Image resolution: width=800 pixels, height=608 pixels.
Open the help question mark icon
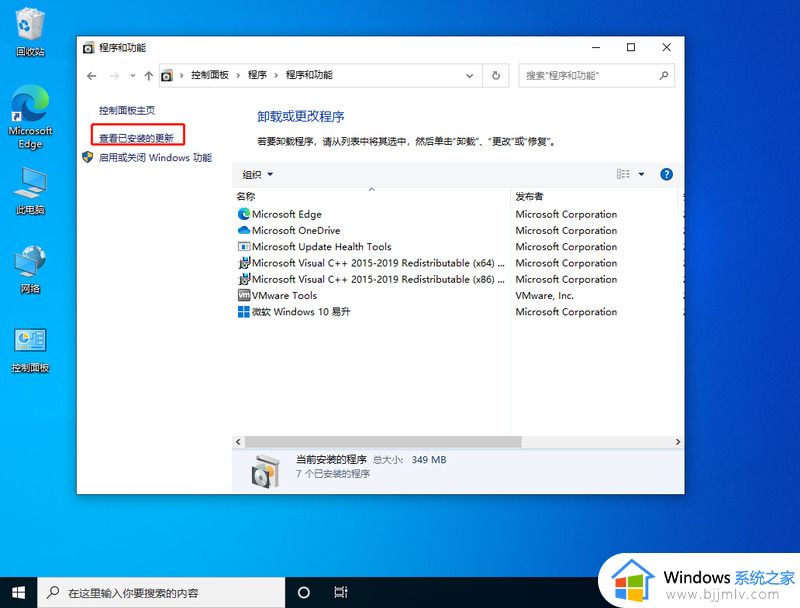point(666,174)
